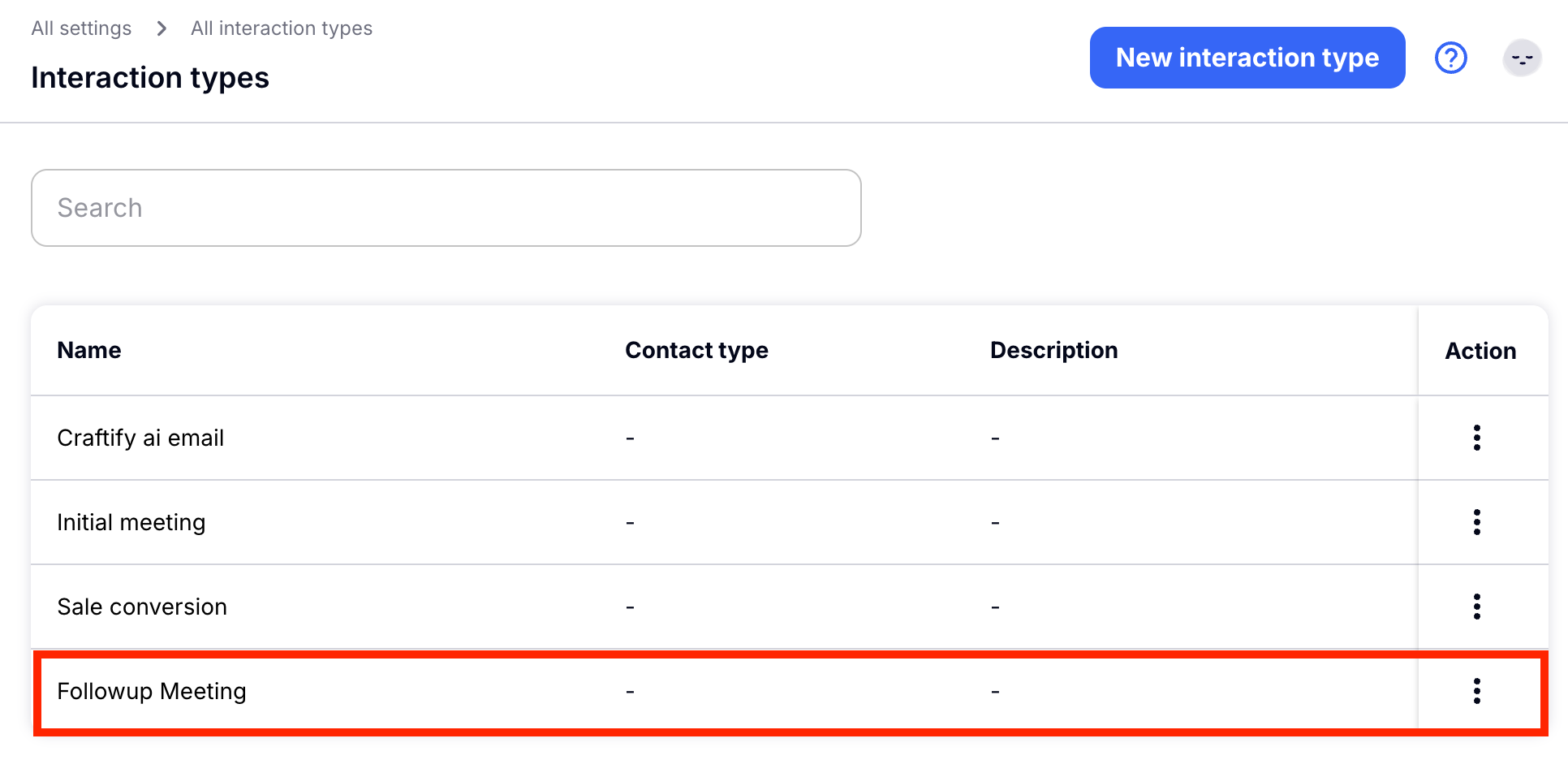Open actions menu for Followup Meeting
The image size is (1568, 760).
pyautogui.click(x=1476, y=691)
